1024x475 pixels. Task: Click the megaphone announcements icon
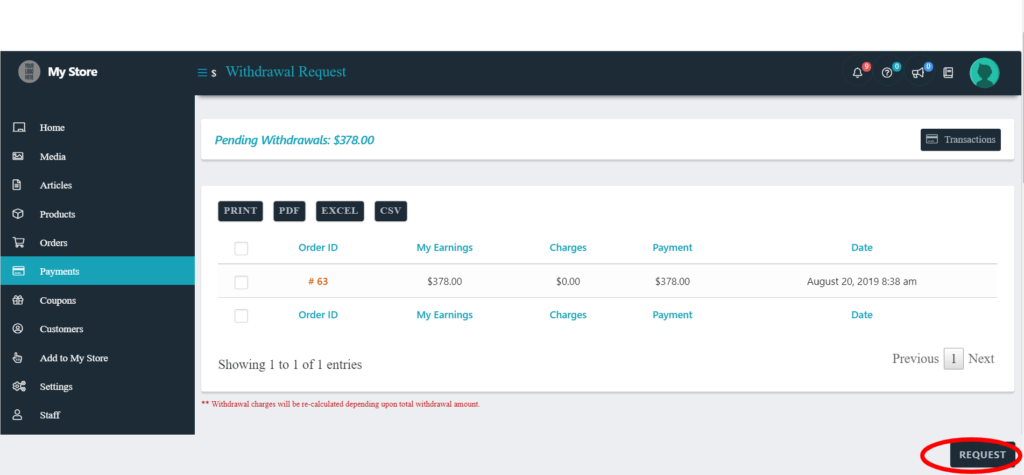(917, 73)
